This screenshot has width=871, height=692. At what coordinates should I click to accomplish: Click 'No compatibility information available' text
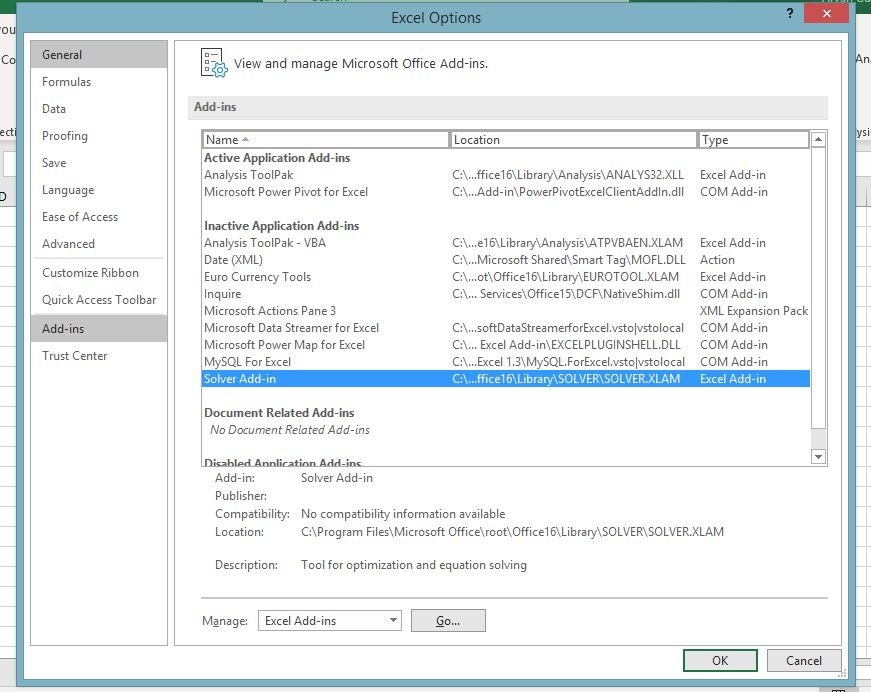coord(403,514)
